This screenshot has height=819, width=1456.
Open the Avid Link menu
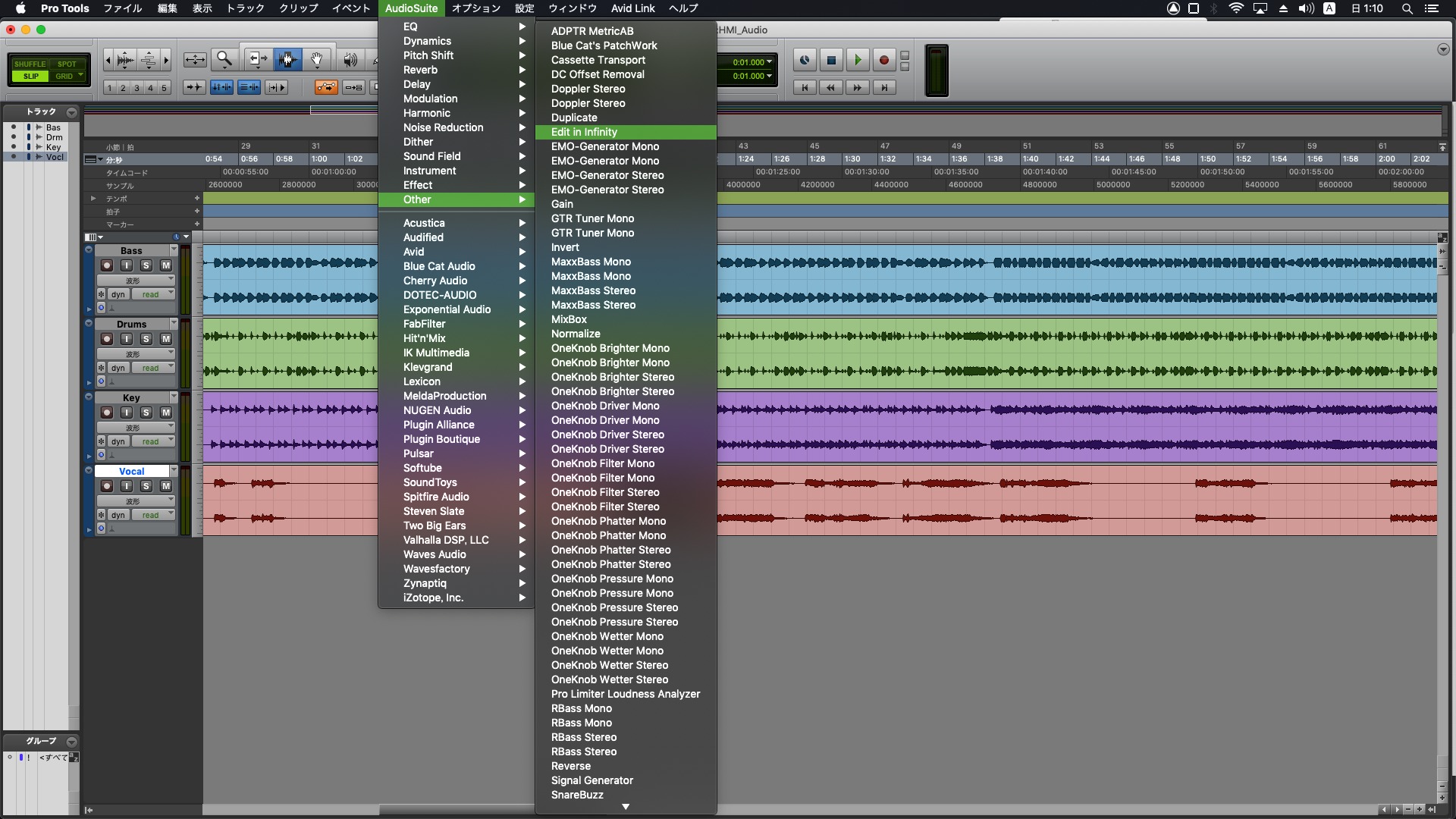[x=632, y=8]
